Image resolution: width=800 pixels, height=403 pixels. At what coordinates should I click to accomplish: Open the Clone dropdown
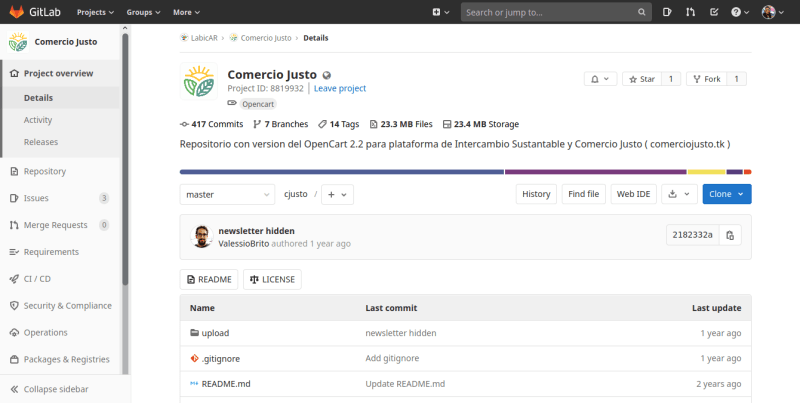point(727,194)
